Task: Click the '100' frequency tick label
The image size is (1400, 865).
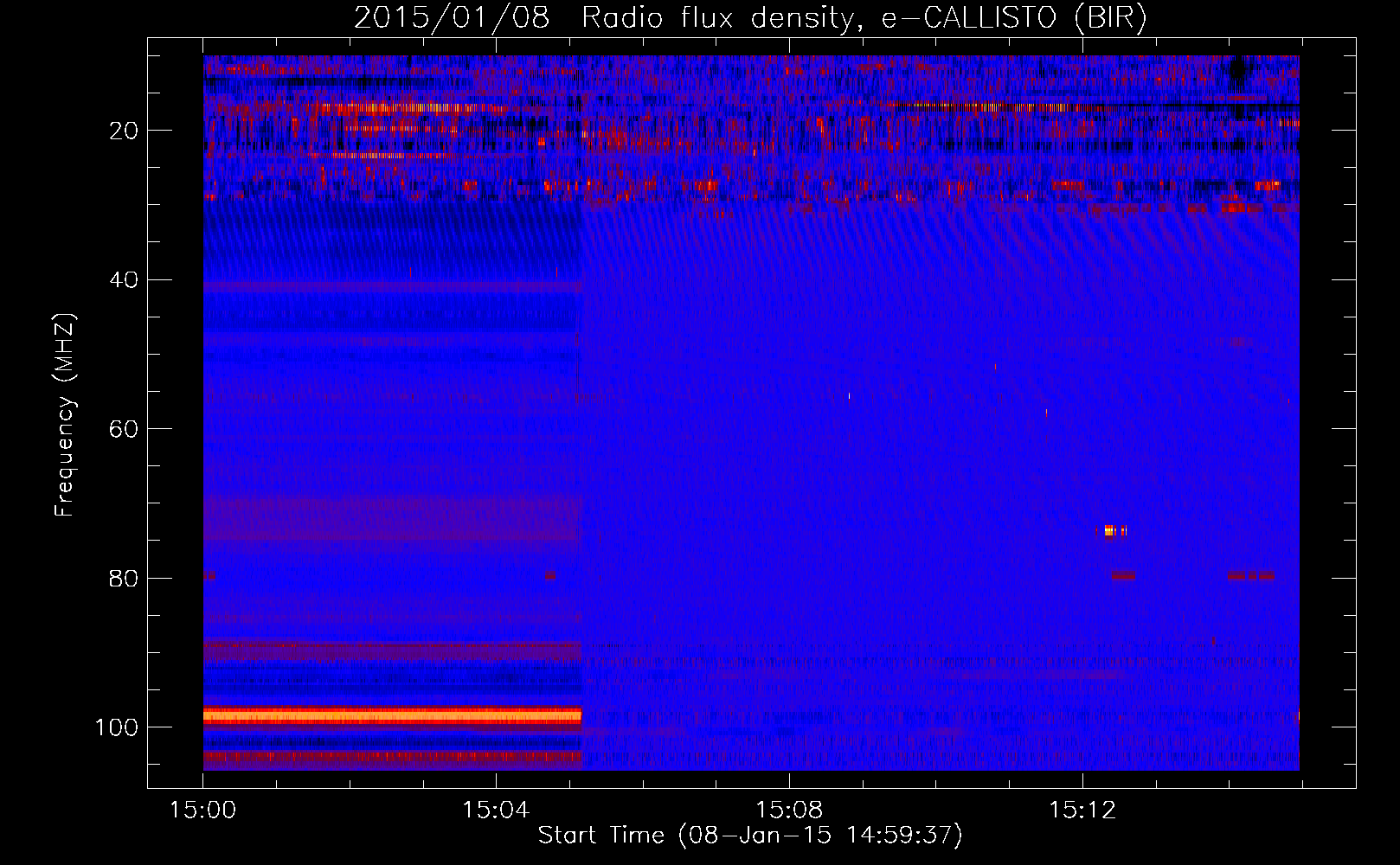Action: [x=117, y=727]
